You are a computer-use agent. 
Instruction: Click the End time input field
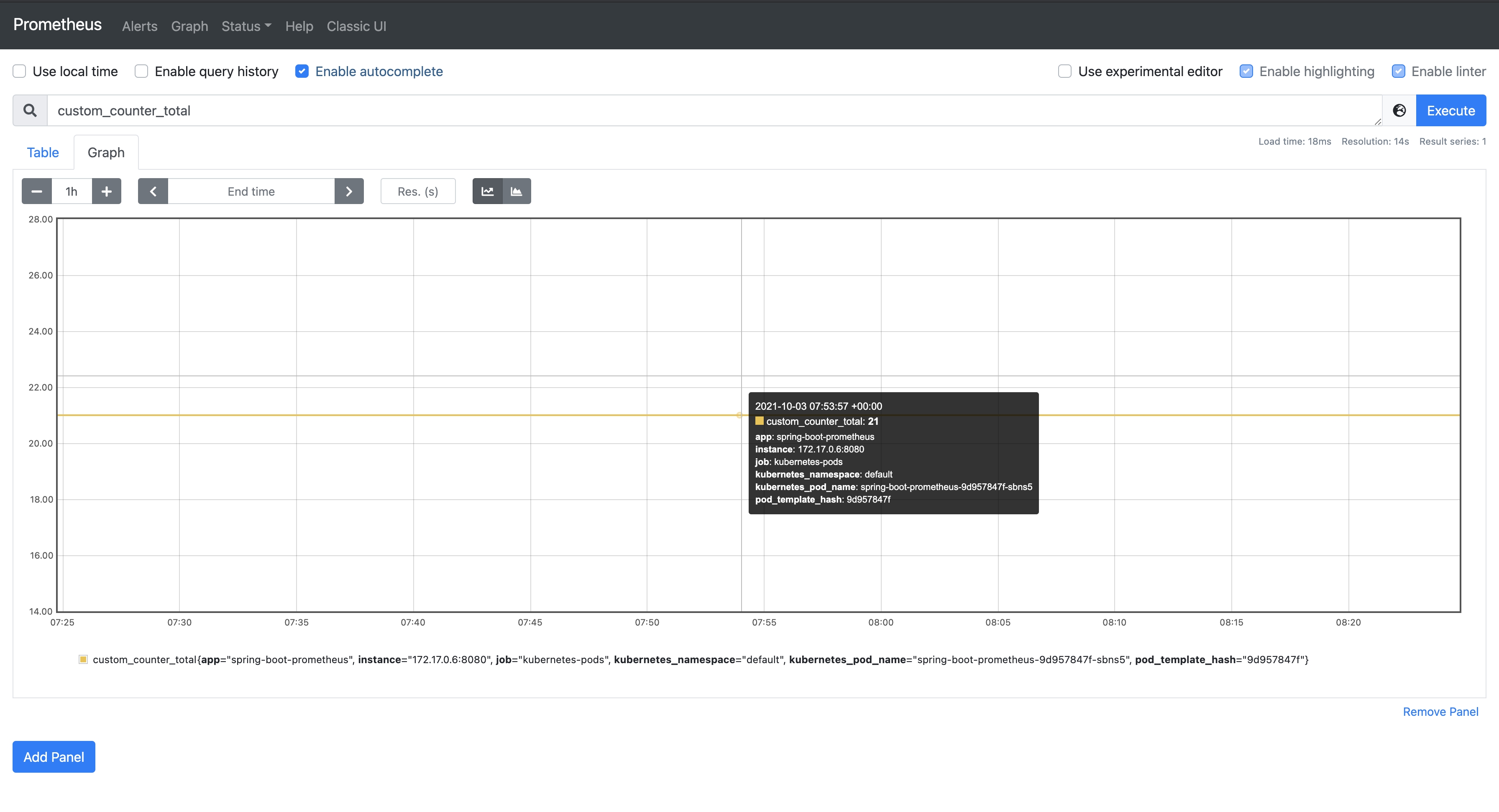coord(251,191)
